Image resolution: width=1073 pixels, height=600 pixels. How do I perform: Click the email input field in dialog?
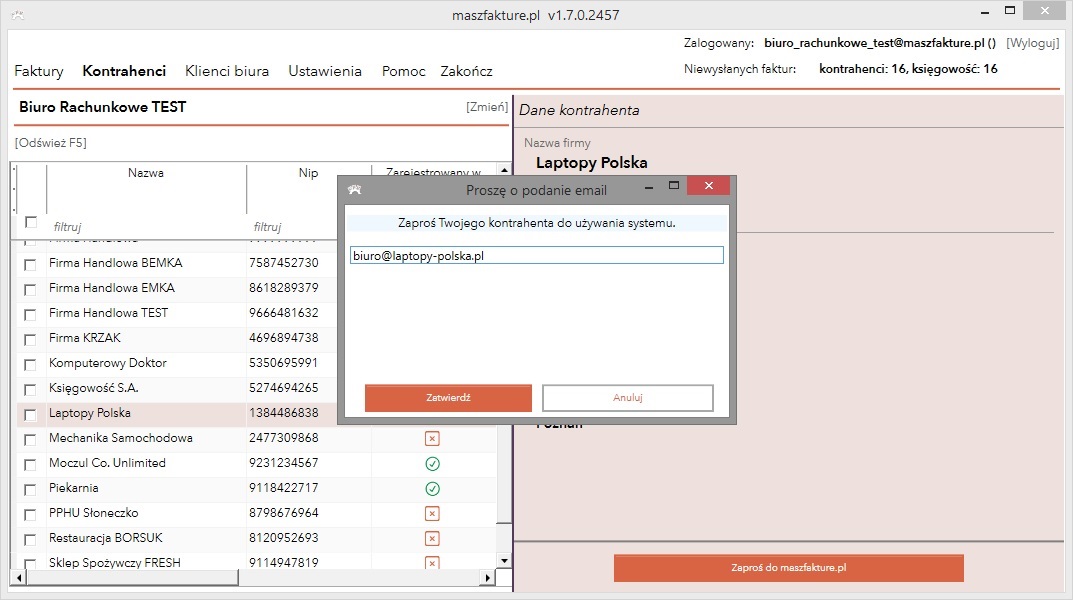[x=536, y=255]
